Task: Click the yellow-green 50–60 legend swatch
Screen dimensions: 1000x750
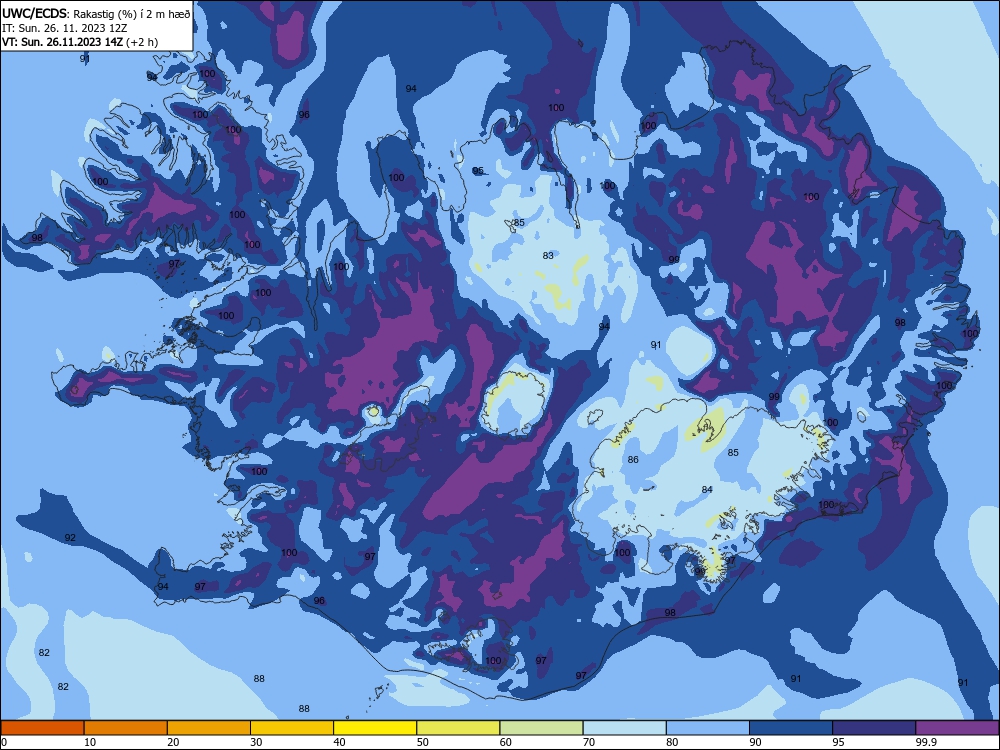Action: [459, 728]
